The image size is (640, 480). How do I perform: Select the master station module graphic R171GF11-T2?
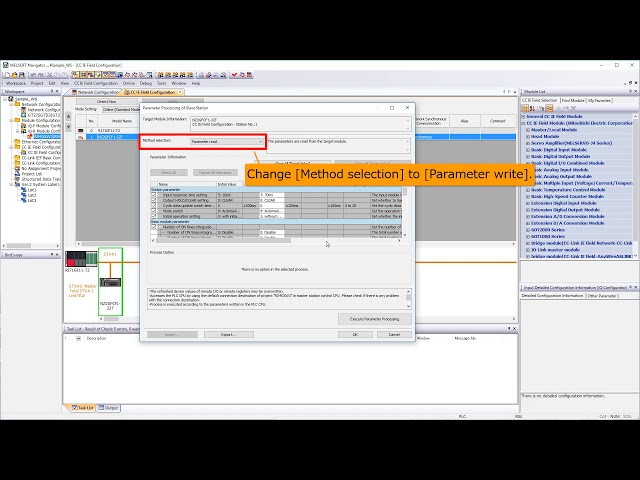[x=81, y=259]
